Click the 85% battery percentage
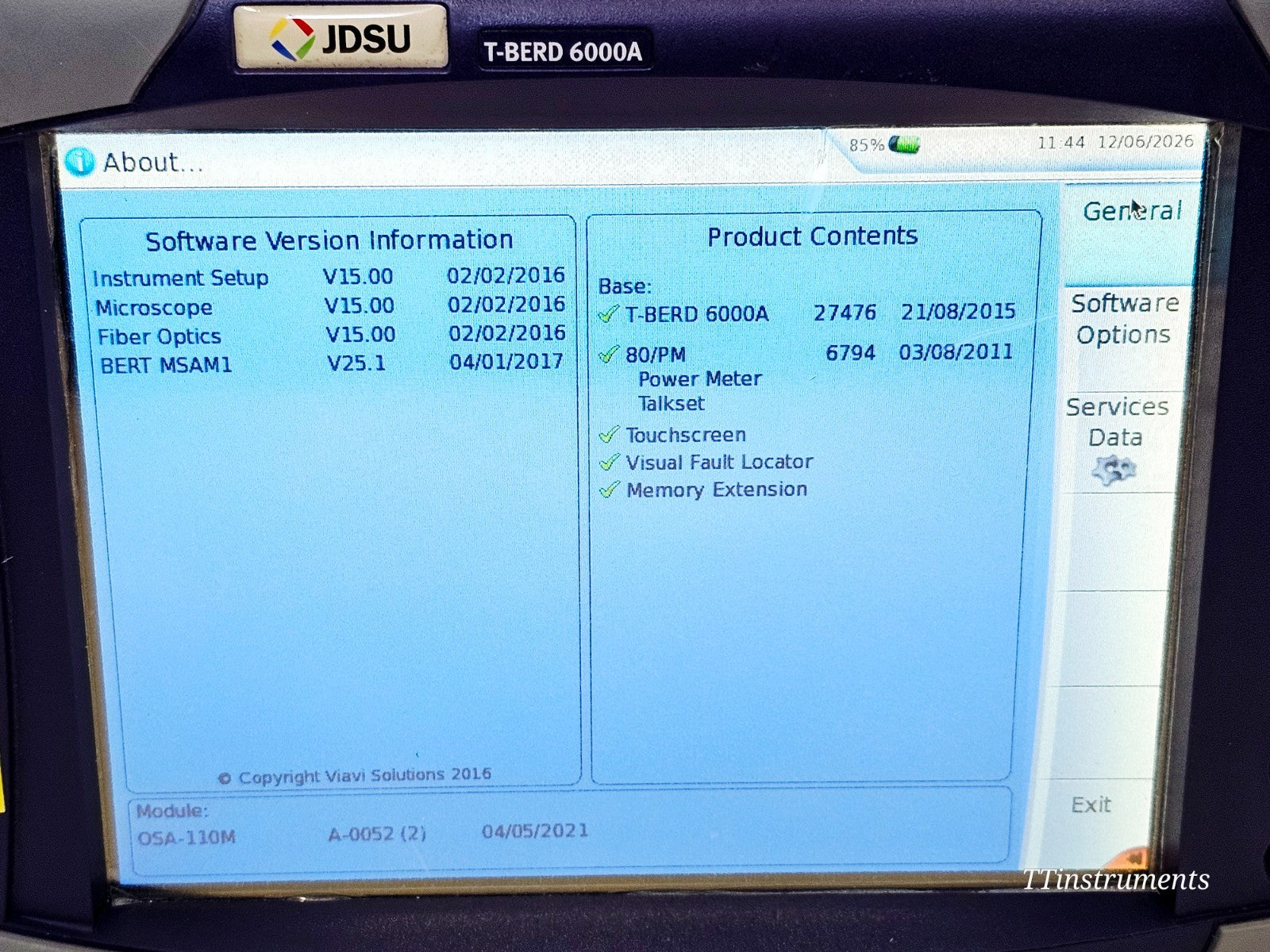The height and width of the screenshot is (952, 1270). pos(866,145)
